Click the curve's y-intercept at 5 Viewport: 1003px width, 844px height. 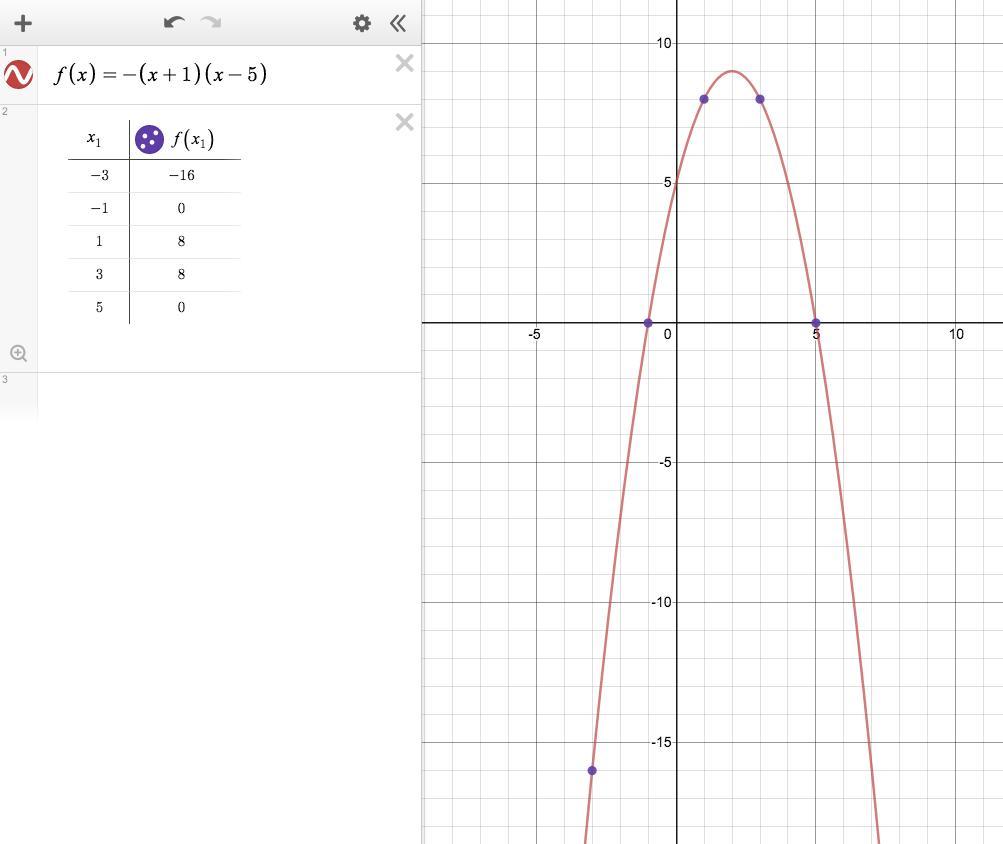(676, 183)
